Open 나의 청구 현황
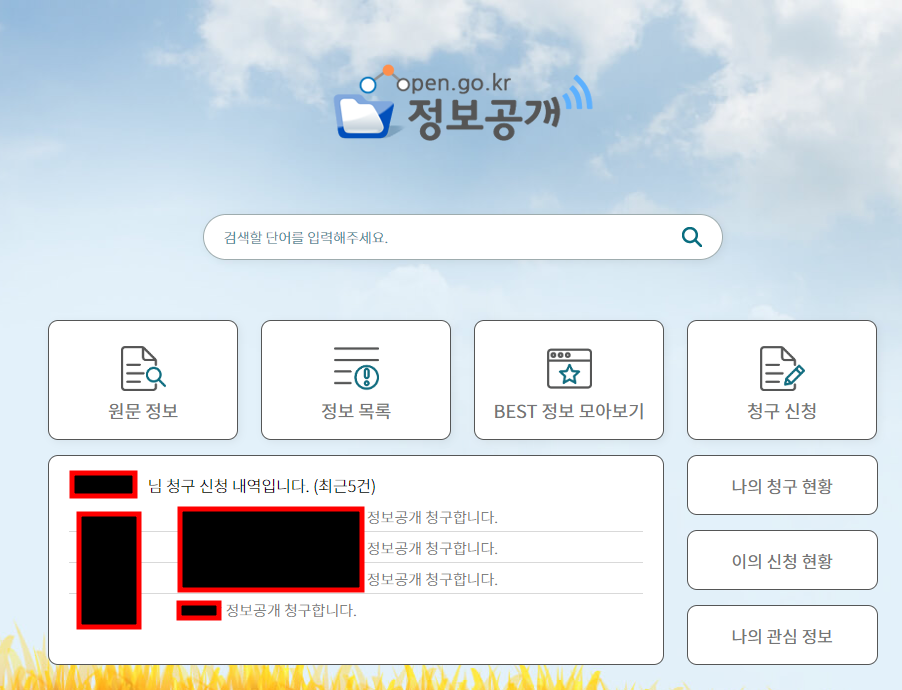The width and height of the screenshot is (902, 690). pos(781,485)
